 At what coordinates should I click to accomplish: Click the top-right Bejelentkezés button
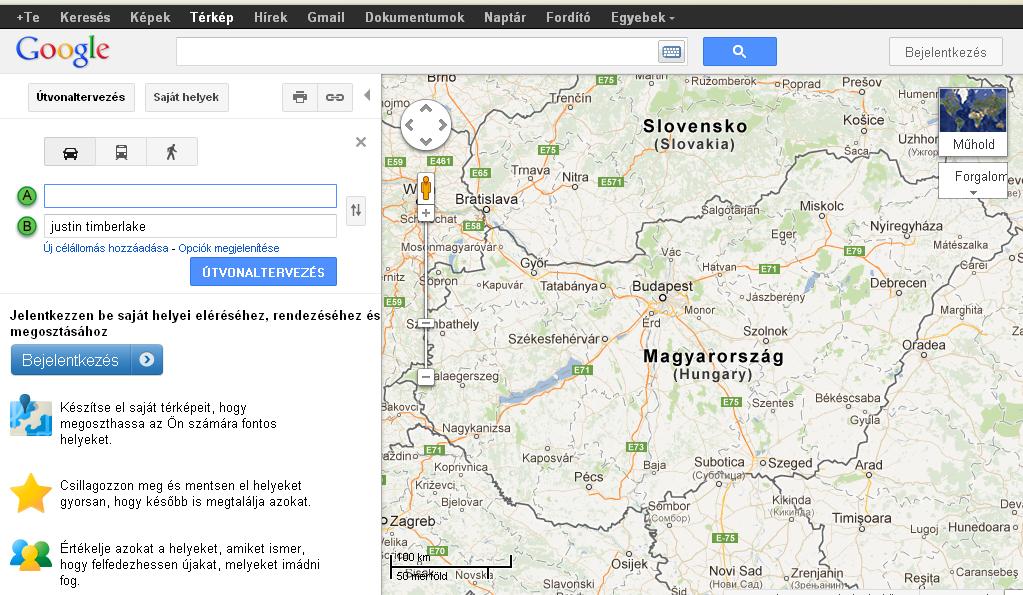pyautogui.click(x=945, y=52)
